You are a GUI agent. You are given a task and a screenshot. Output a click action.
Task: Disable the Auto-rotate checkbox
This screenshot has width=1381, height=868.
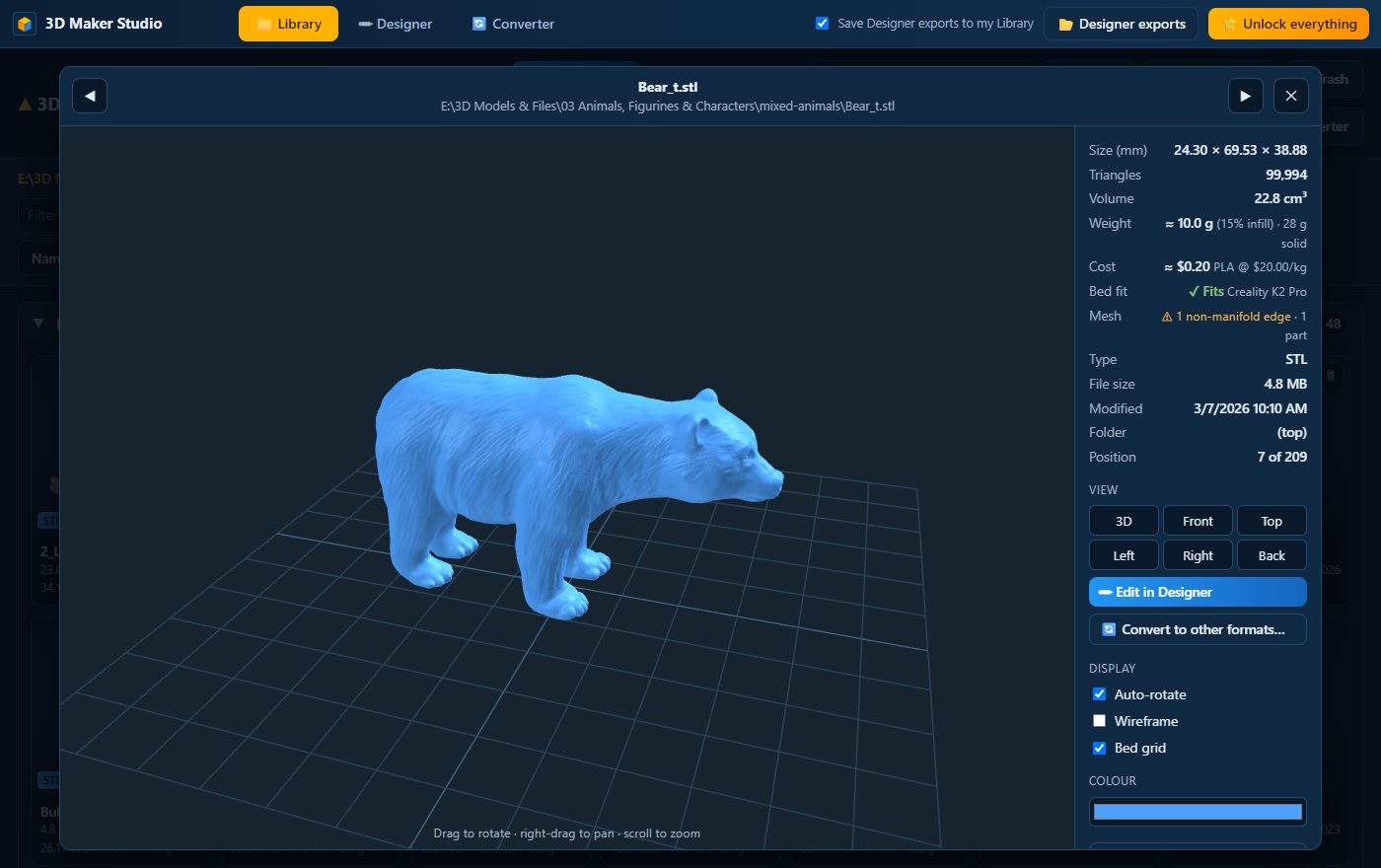click(1099, 694)
